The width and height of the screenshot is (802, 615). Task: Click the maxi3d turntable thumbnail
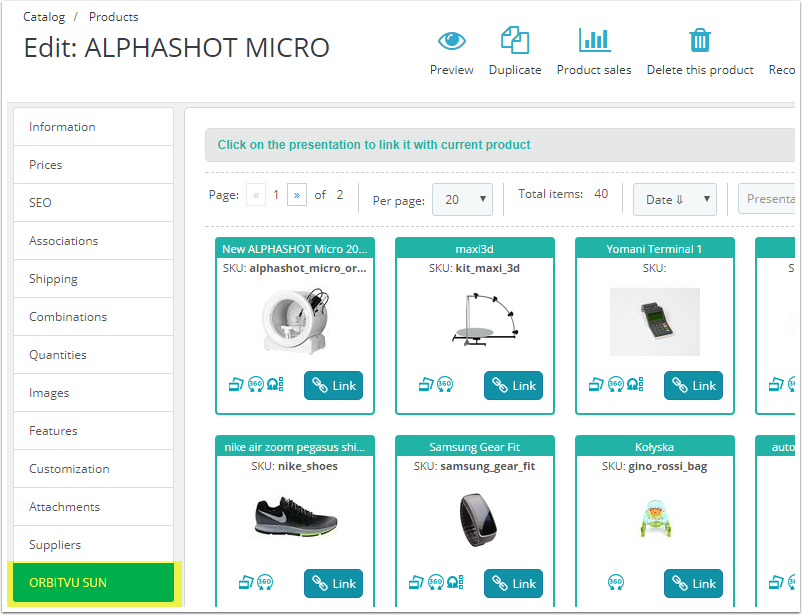(485, 320)
